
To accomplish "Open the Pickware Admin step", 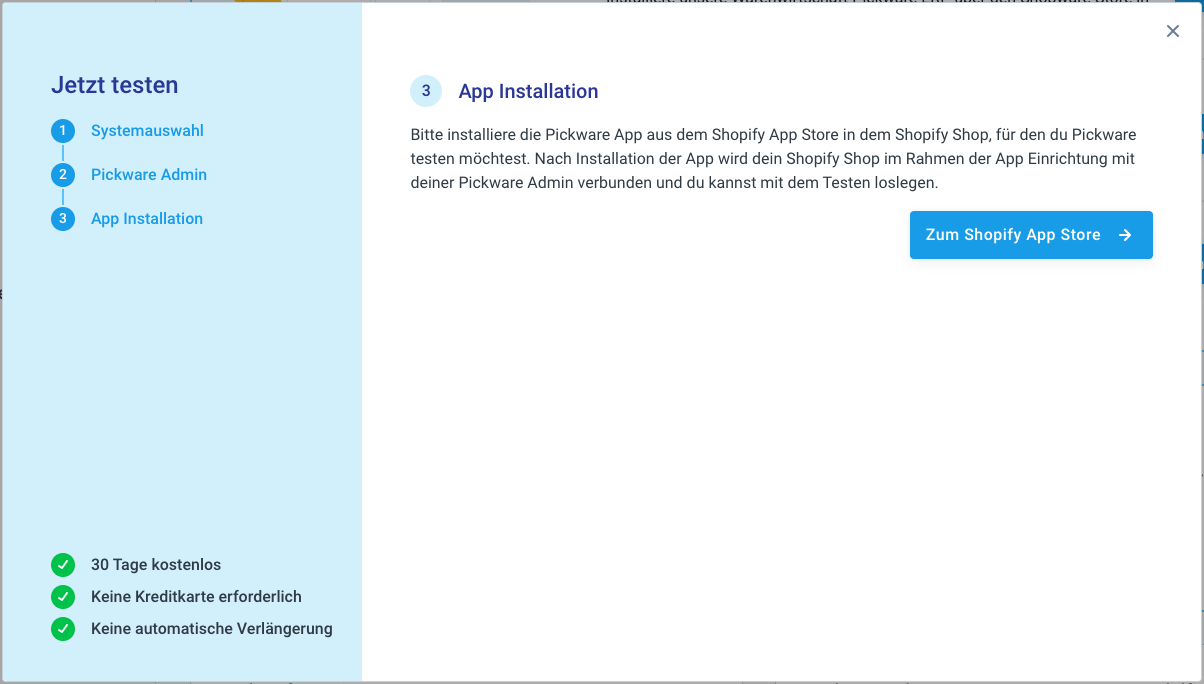I will 149,175.
